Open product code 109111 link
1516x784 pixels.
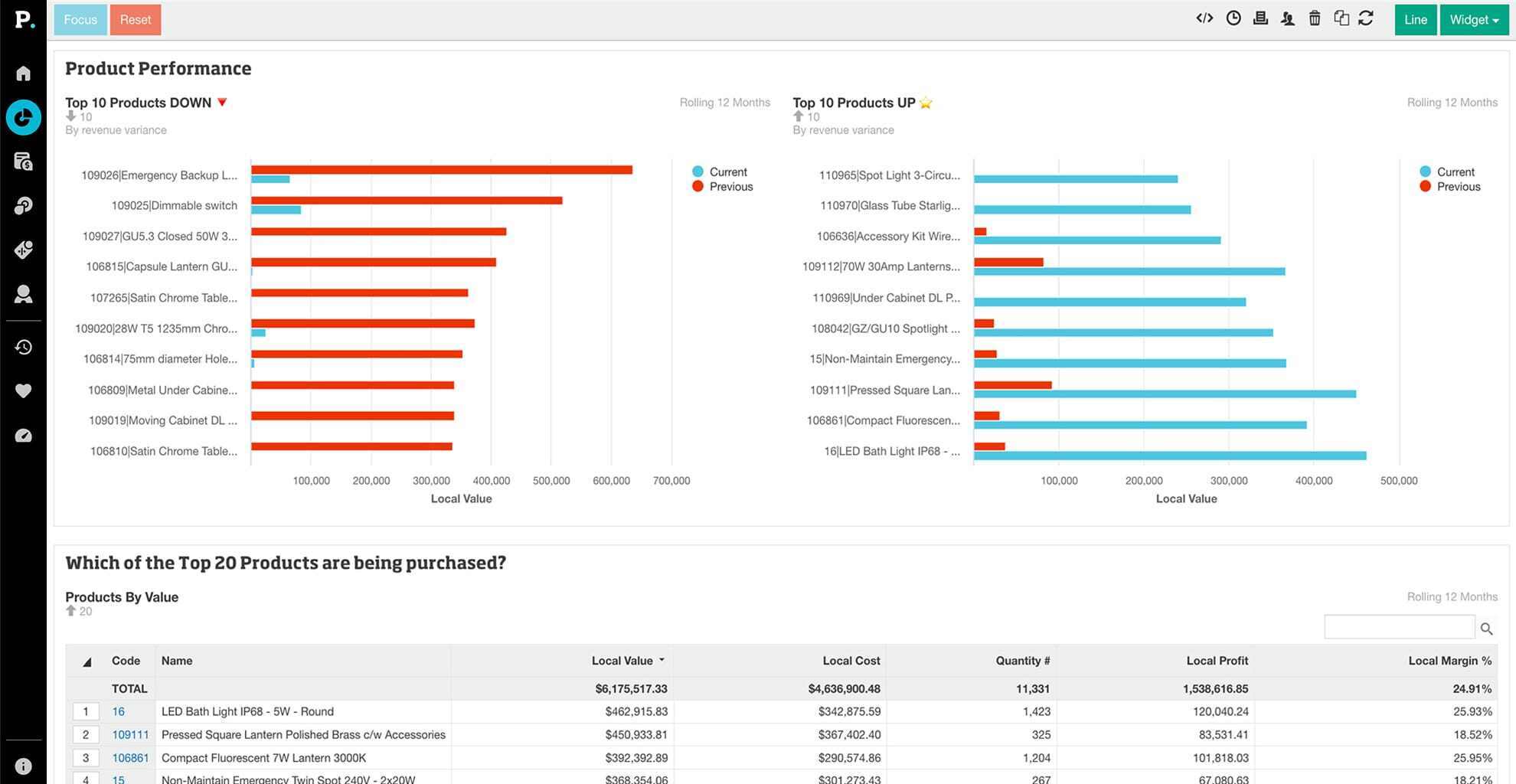click(x=130, y=735)
